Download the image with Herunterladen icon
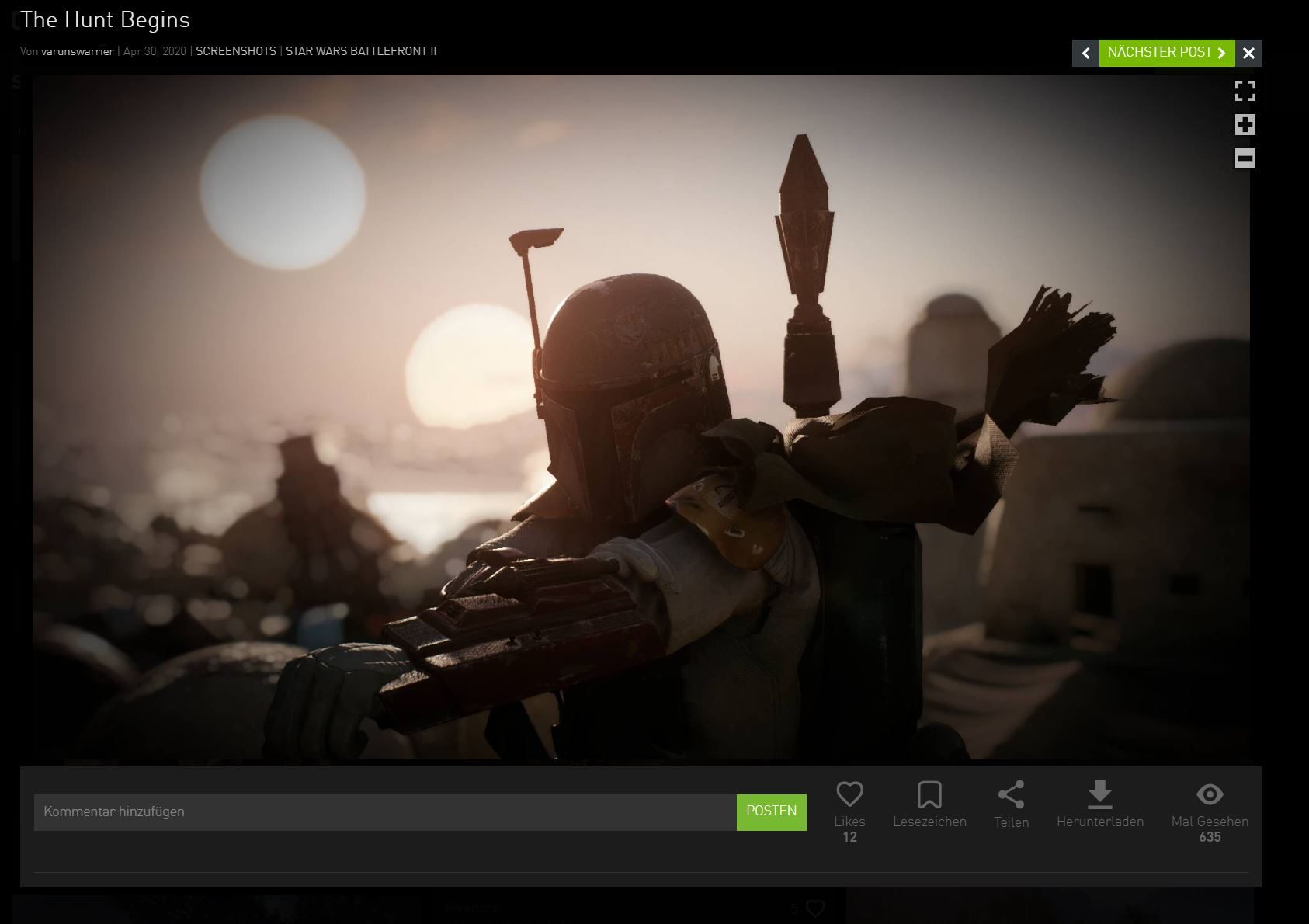This screenshot has height=924, width=1309. (1099, 794)
